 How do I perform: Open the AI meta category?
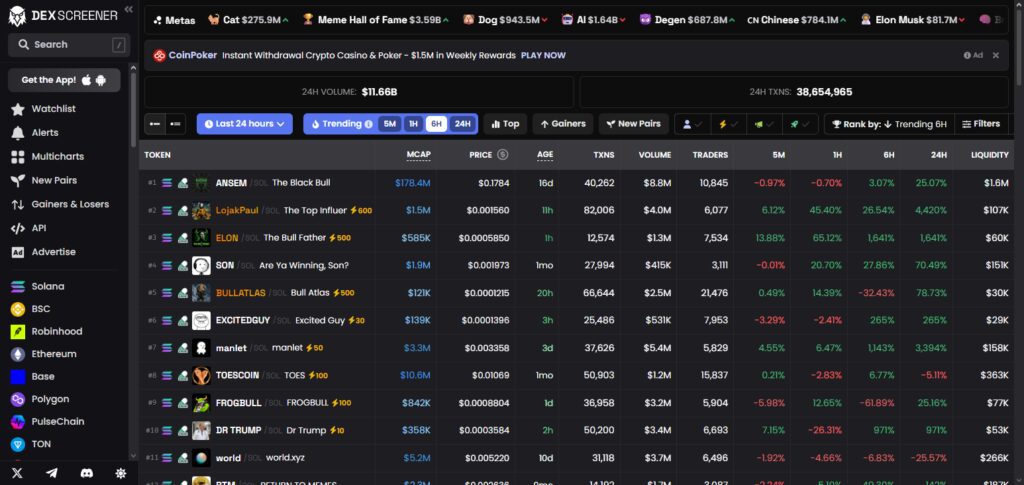594,20
